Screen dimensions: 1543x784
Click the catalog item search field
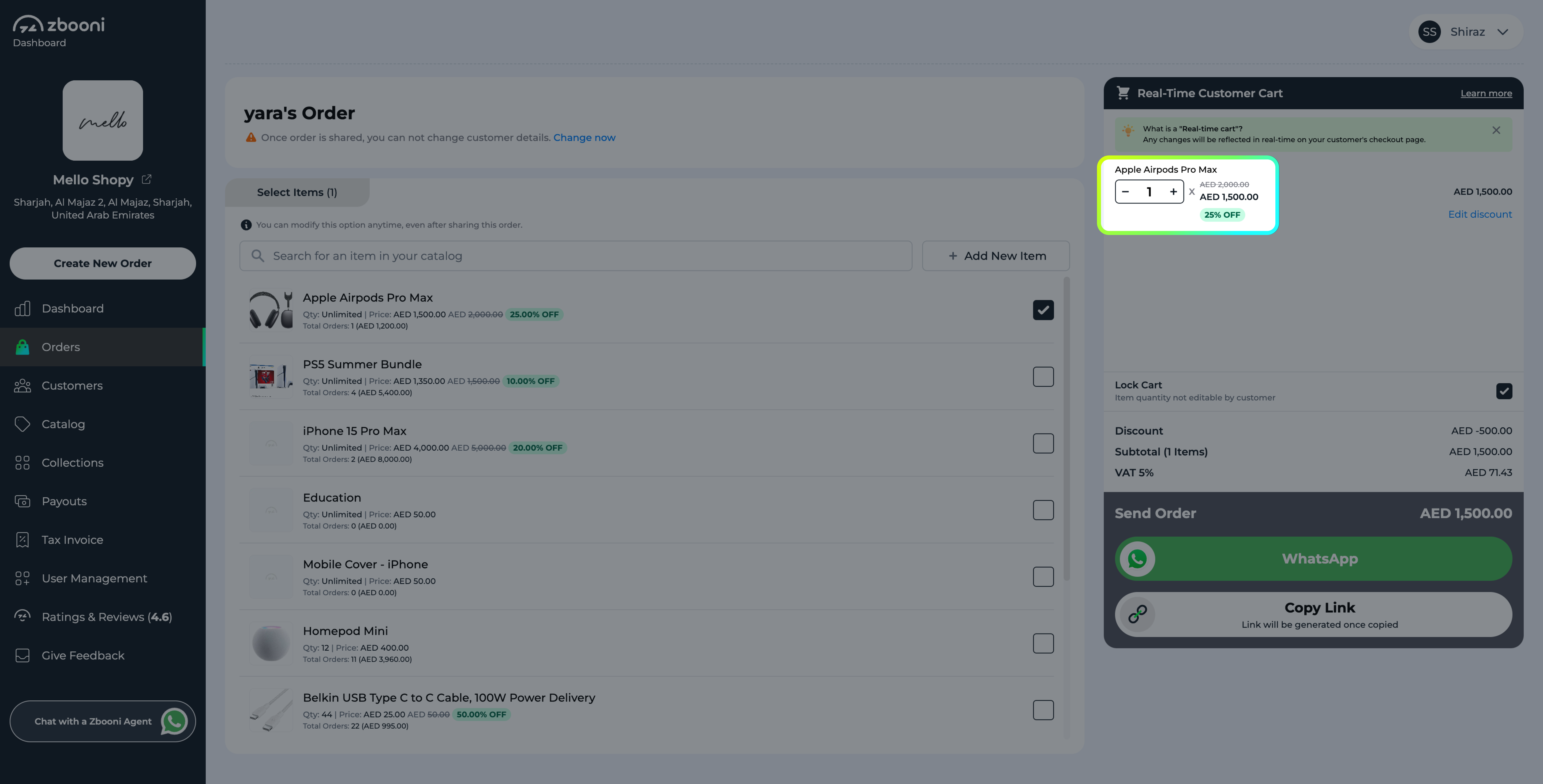click(x=575, y=256)
